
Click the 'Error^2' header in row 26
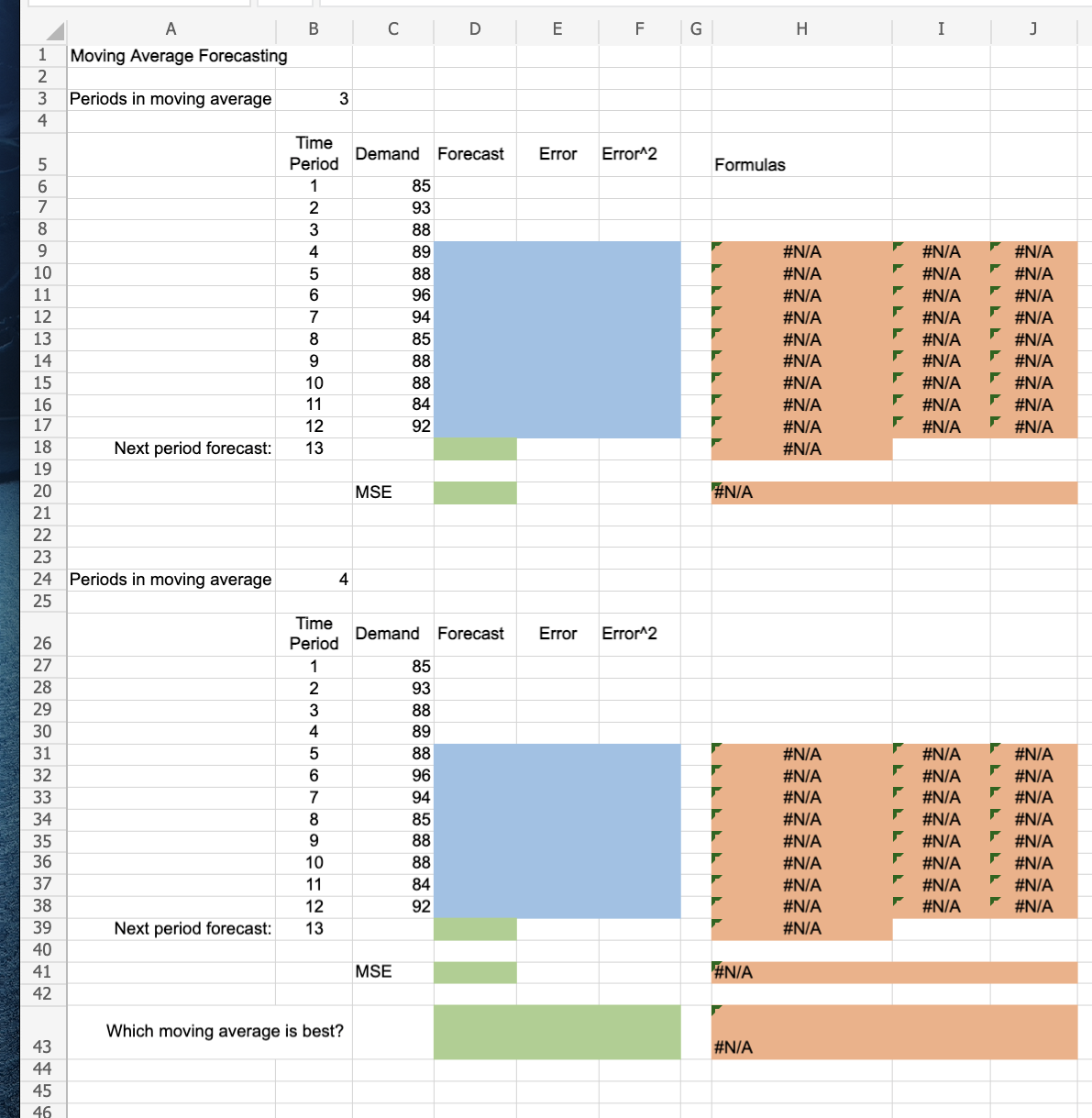pyautogui.click(x=640, y=634)
